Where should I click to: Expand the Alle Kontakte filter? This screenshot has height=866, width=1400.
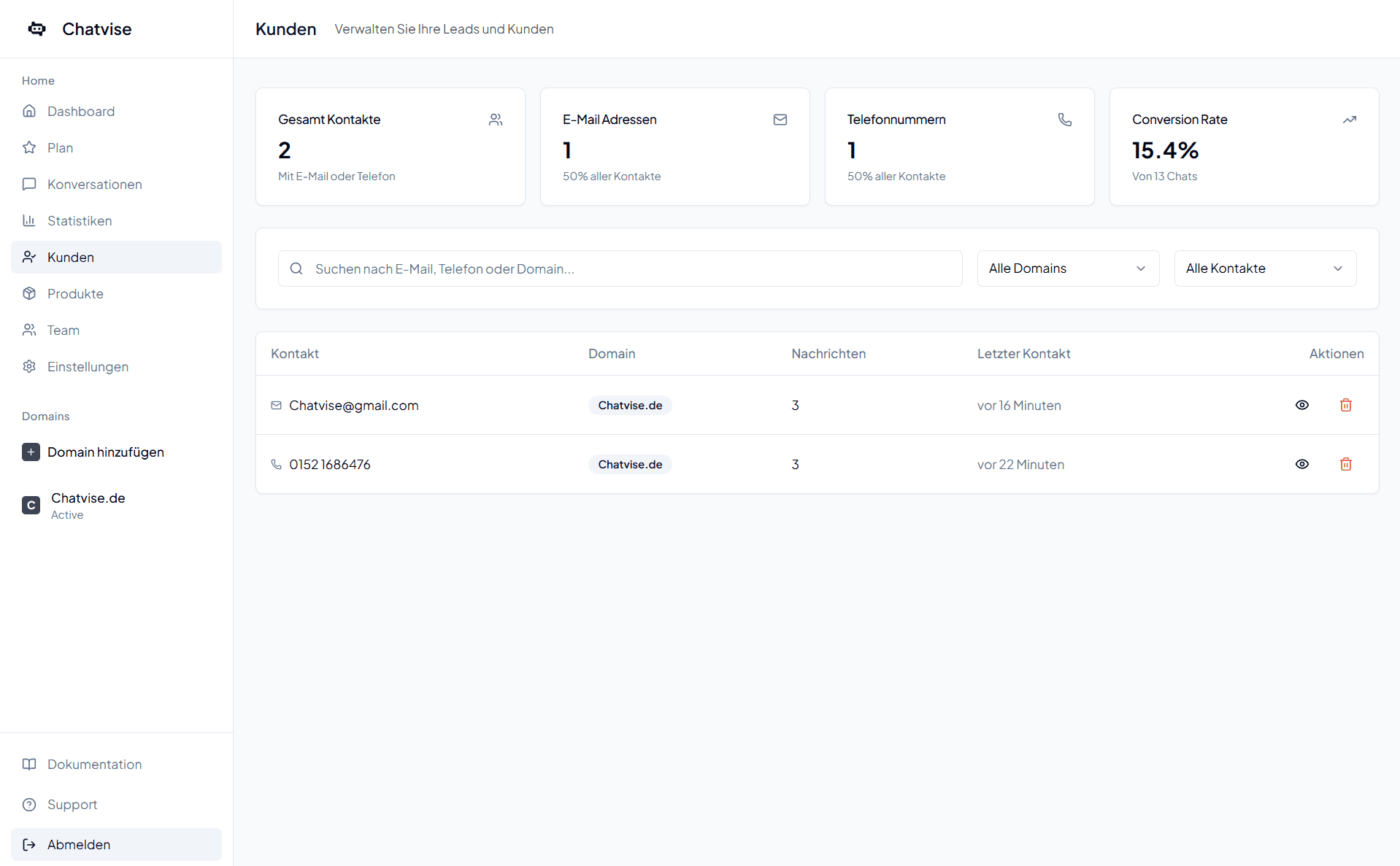coord(1264,268)
